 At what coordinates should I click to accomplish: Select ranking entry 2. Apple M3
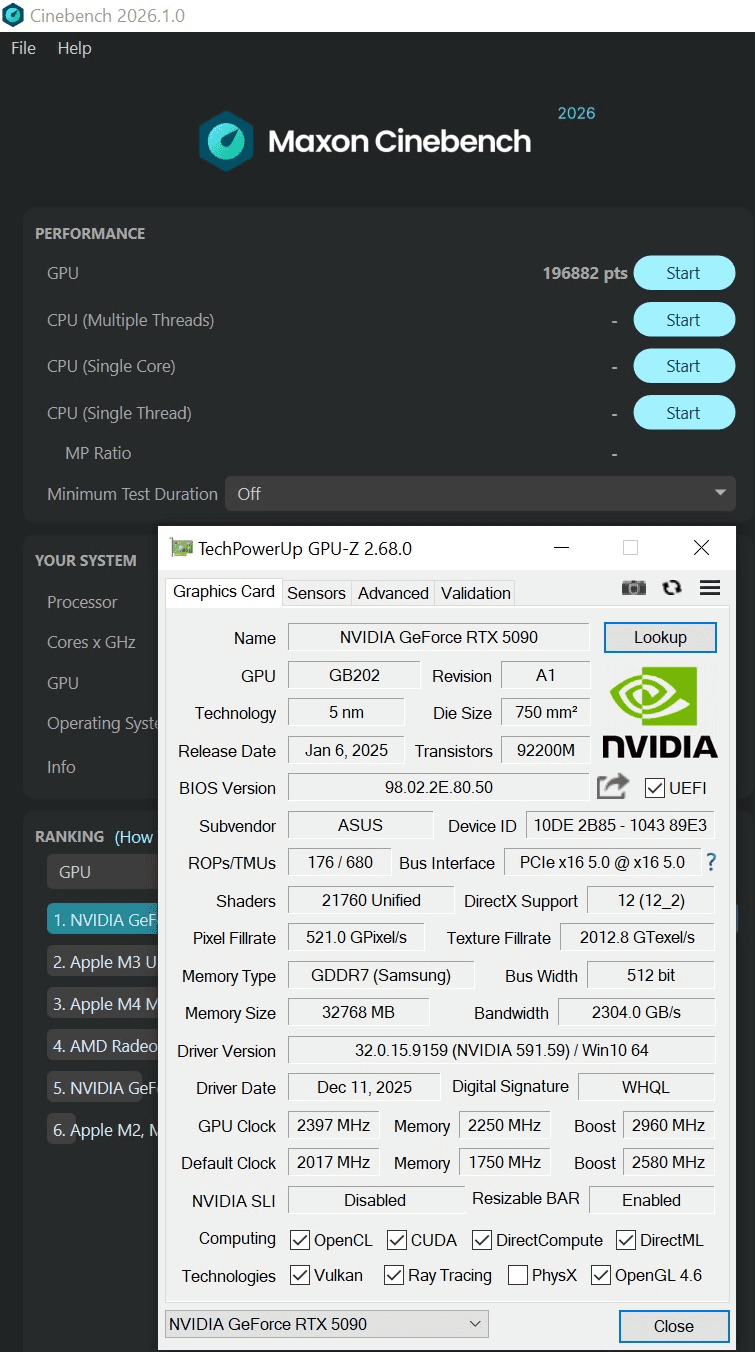click(103, 962)
